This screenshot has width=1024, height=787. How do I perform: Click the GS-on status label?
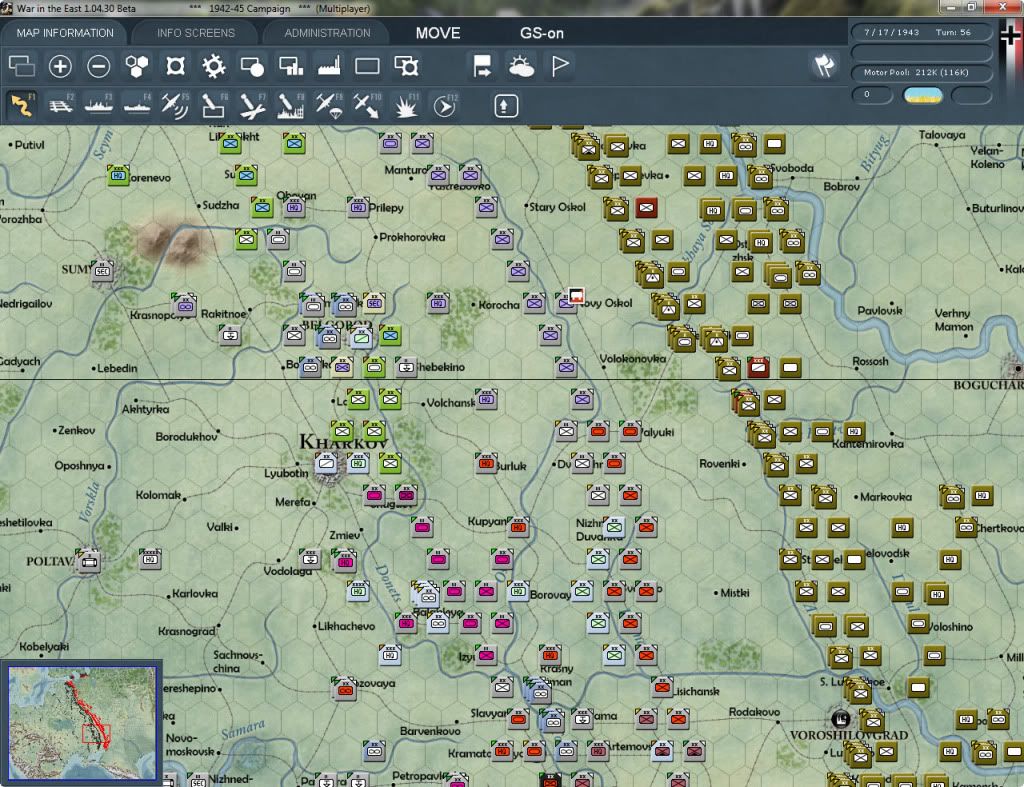point(541,33)
